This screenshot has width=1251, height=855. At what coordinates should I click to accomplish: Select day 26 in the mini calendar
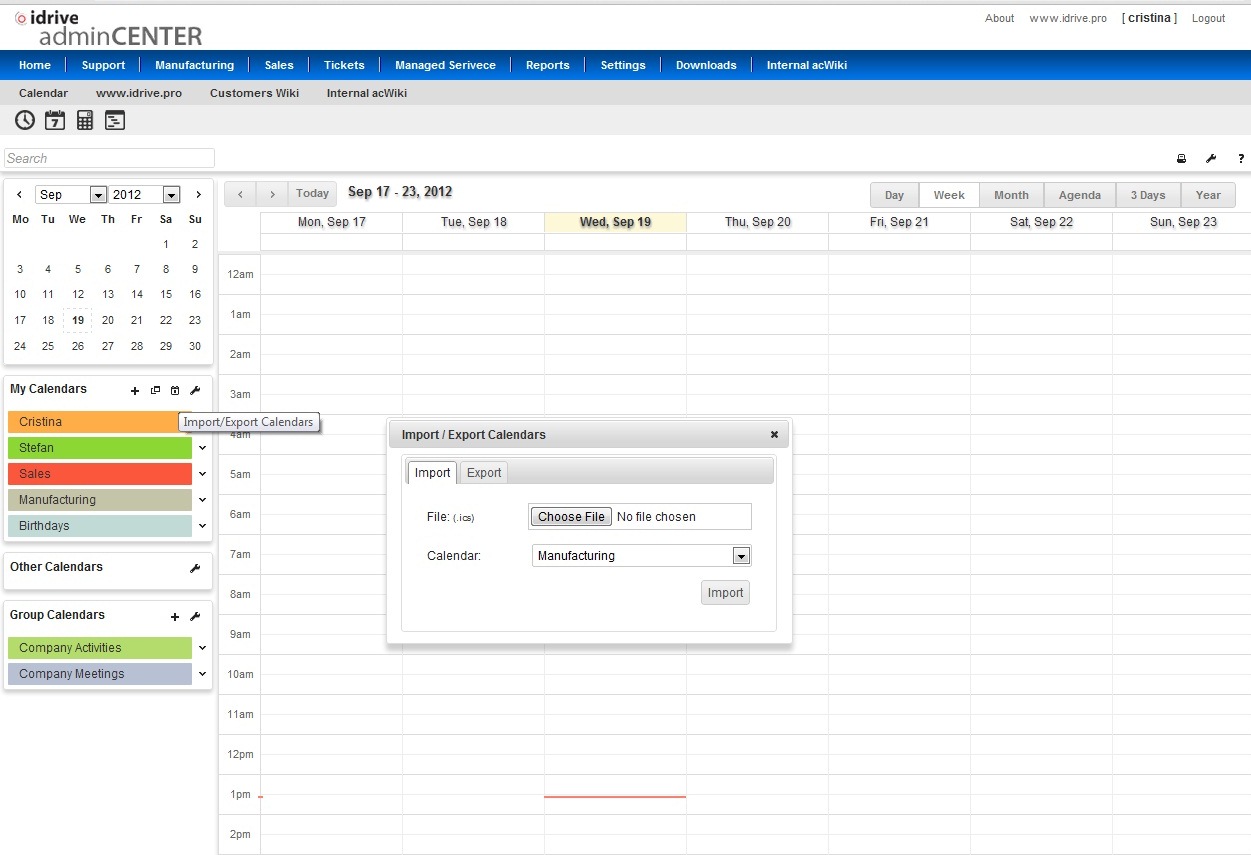pos(78,346)
